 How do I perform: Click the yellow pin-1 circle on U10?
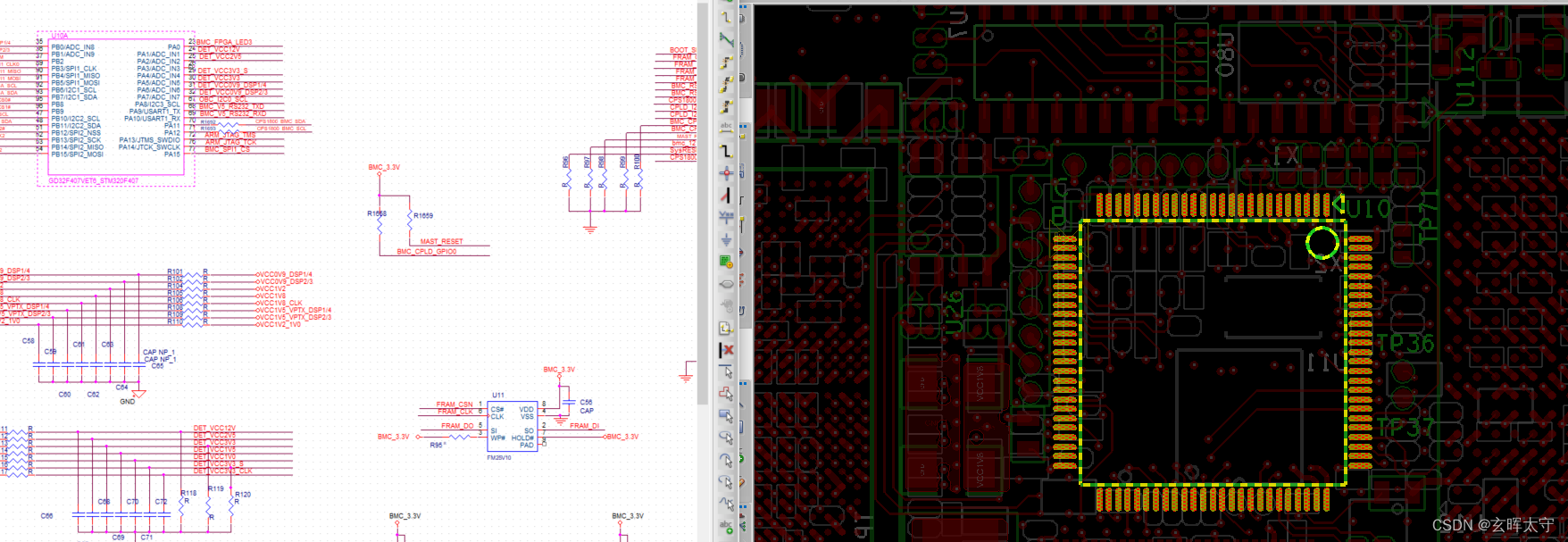1322,242
